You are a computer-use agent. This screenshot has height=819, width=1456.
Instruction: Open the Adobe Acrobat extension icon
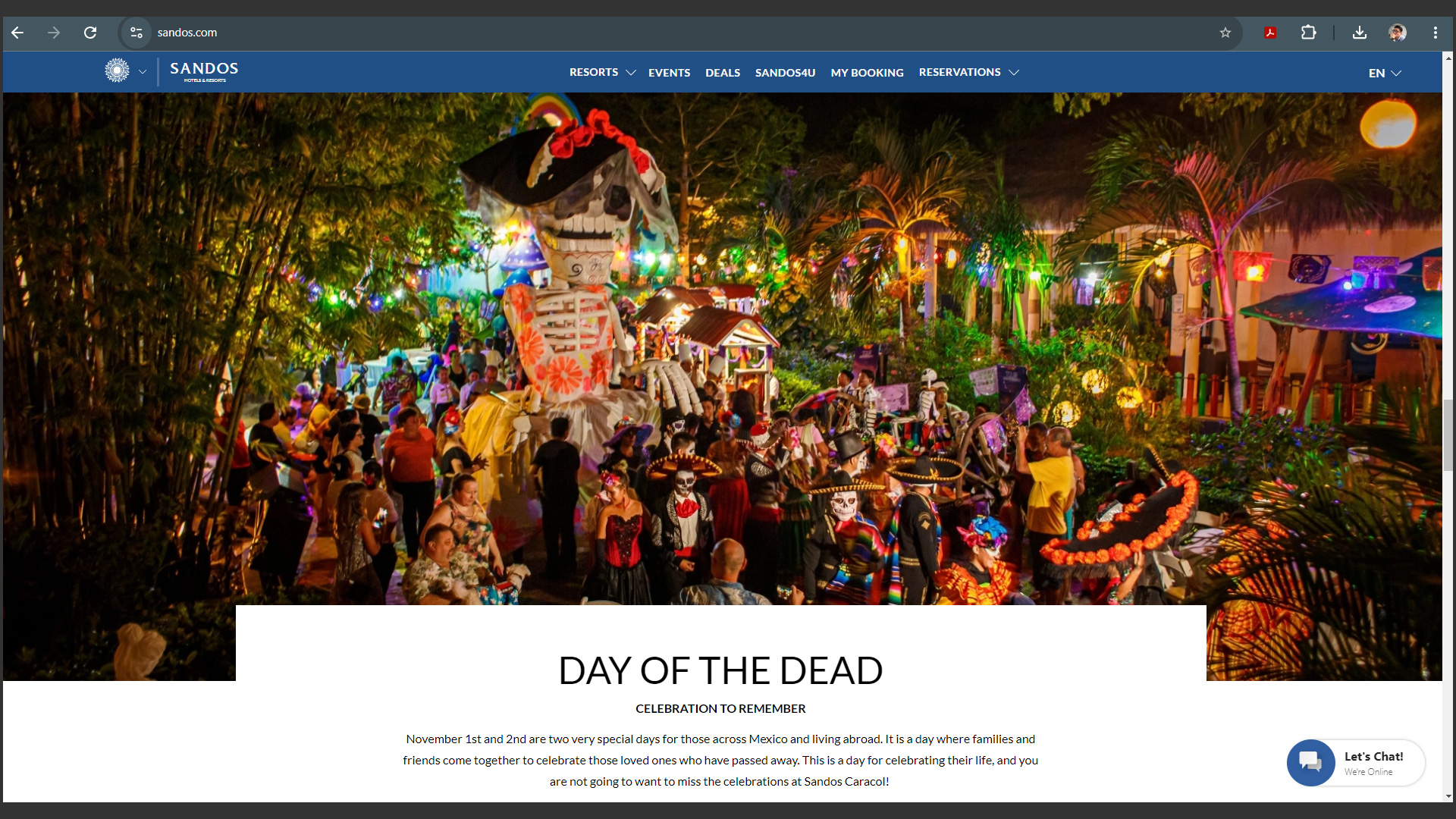pos(1270,33)
